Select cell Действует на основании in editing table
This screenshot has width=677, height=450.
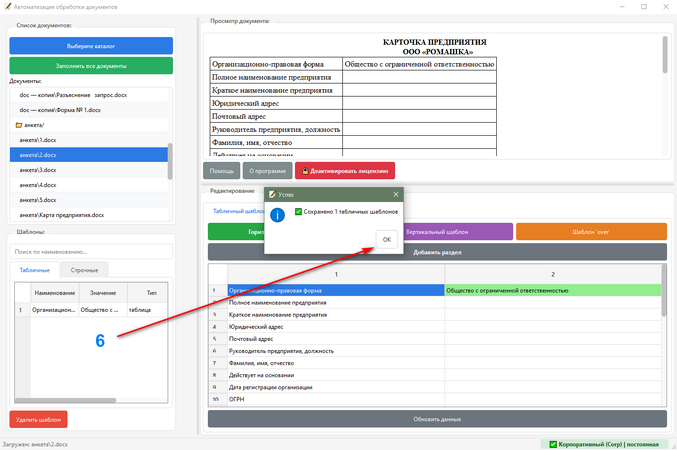click(336, 375)
